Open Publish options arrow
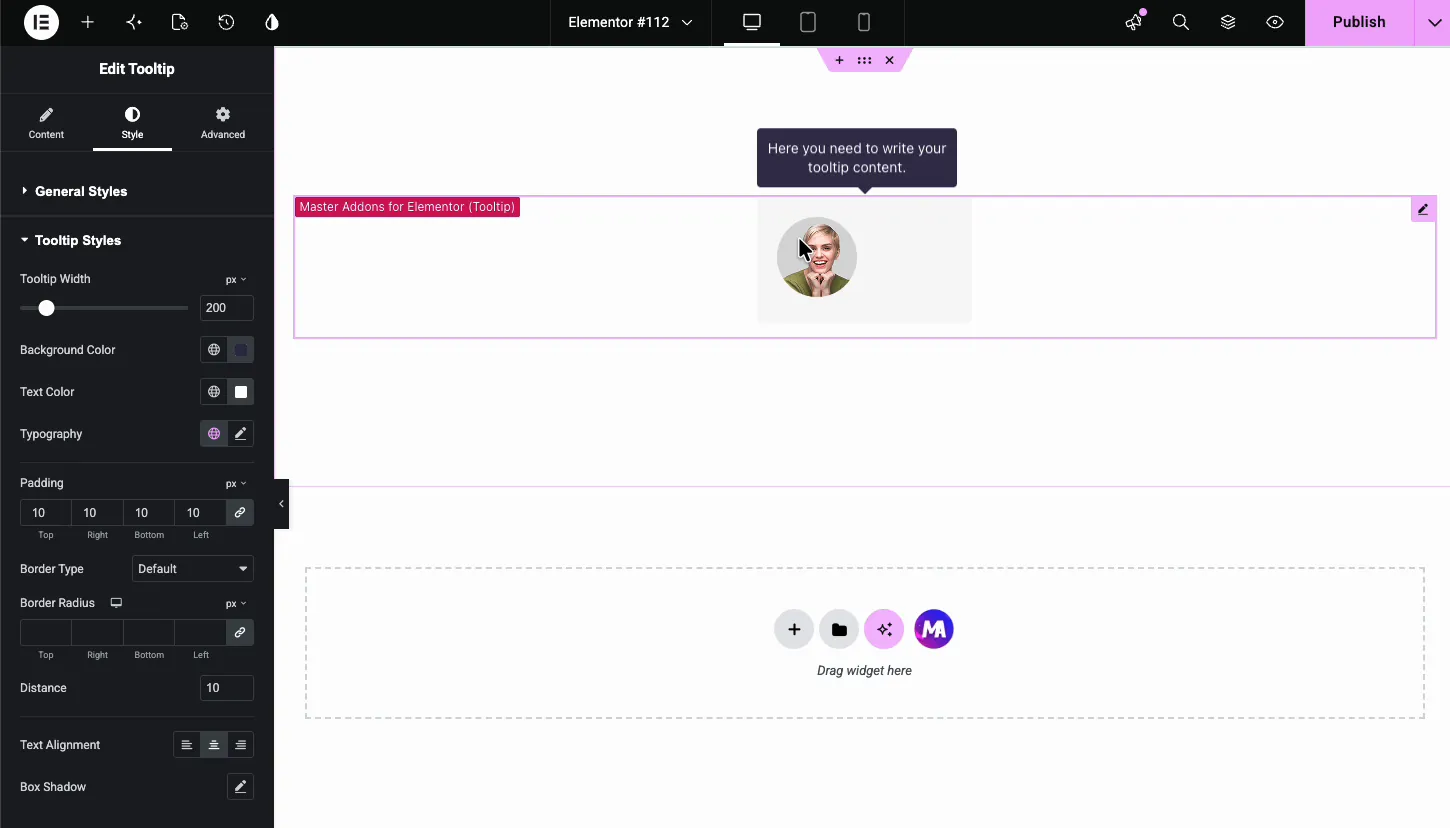 [x=1432, y=22]
